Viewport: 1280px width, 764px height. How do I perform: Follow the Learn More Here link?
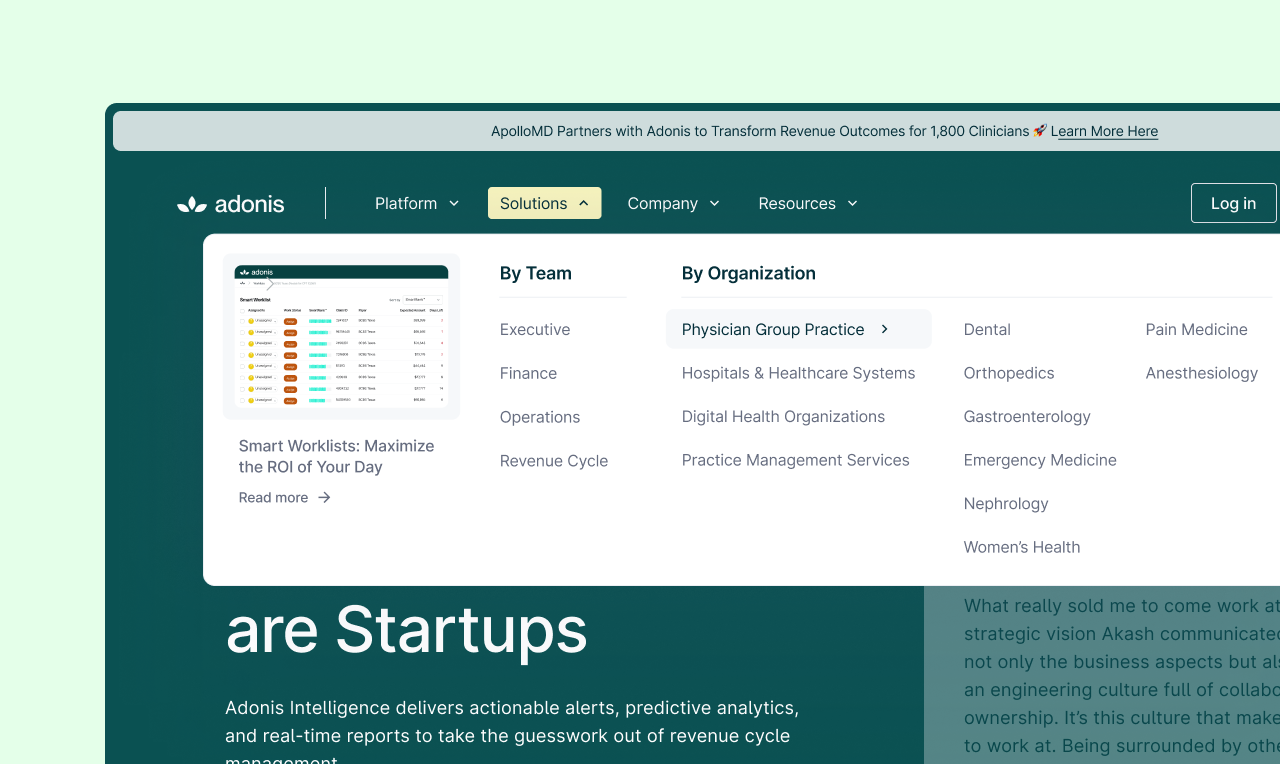pyautogui.click(x=1104, y=131)
